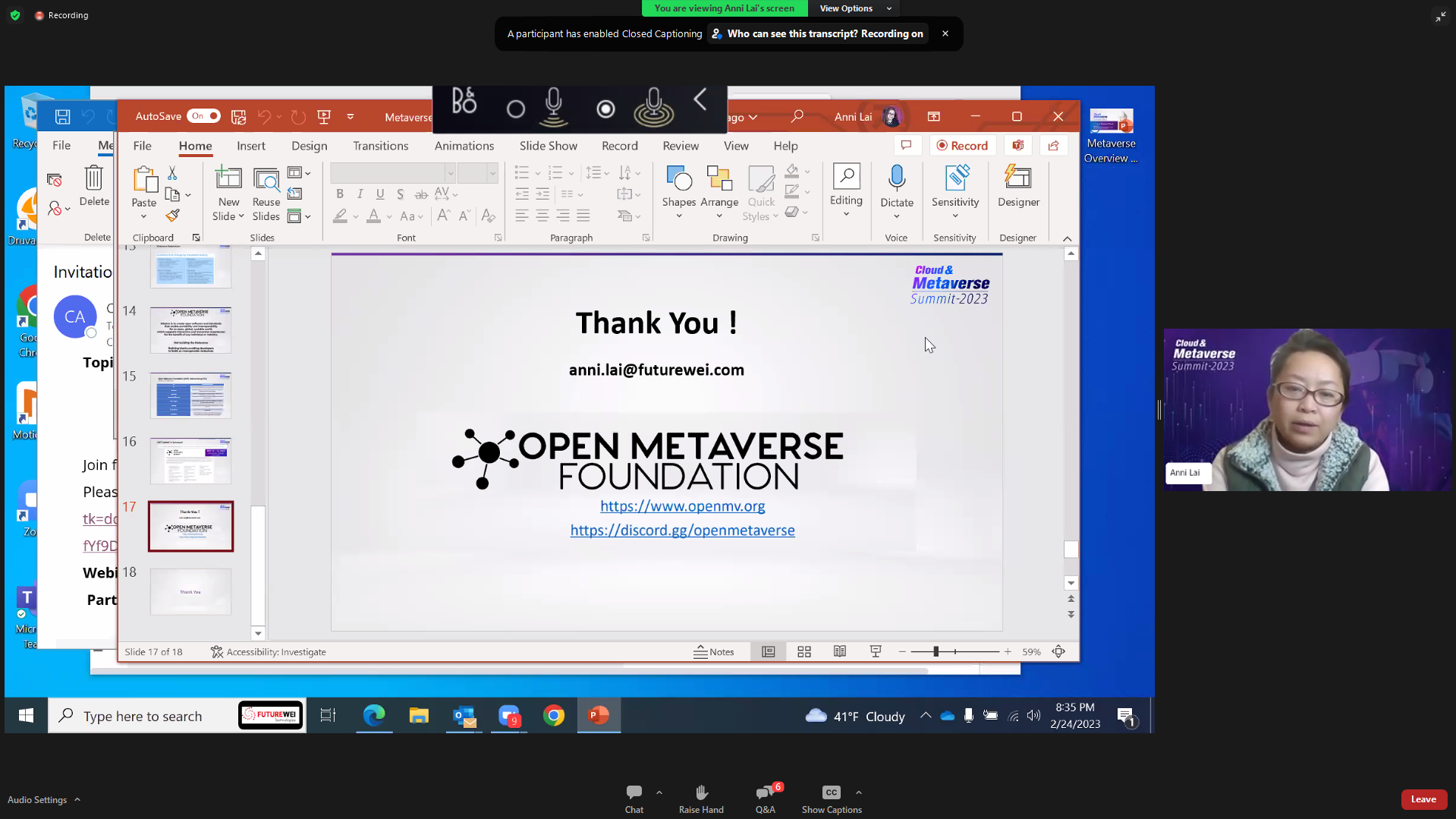
Task: Toggle Italic formatting
Action: point(360,194)
